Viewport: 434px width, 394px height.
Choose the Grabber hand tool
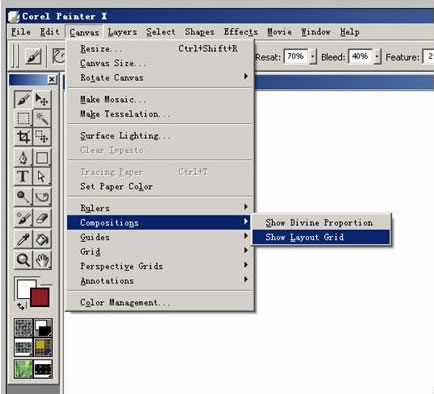pos(42,260)
